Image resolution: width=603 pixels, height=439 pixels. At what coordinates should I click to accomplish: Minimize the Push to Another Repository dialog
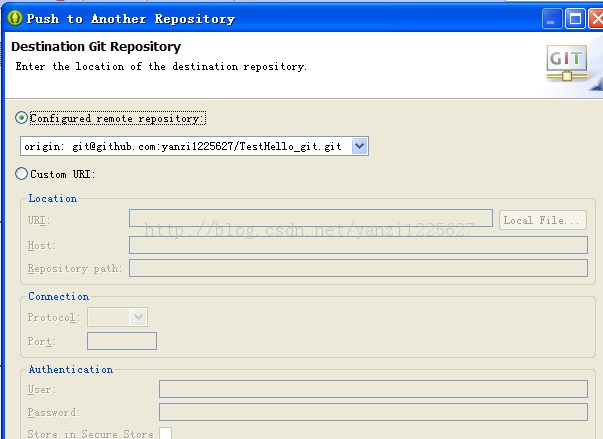point(551,18)
